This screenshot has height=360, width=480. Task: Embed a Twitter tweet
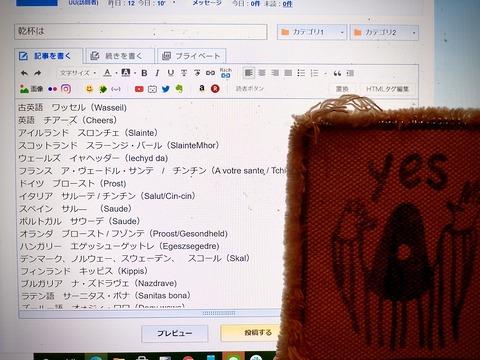tap(166, 89)
